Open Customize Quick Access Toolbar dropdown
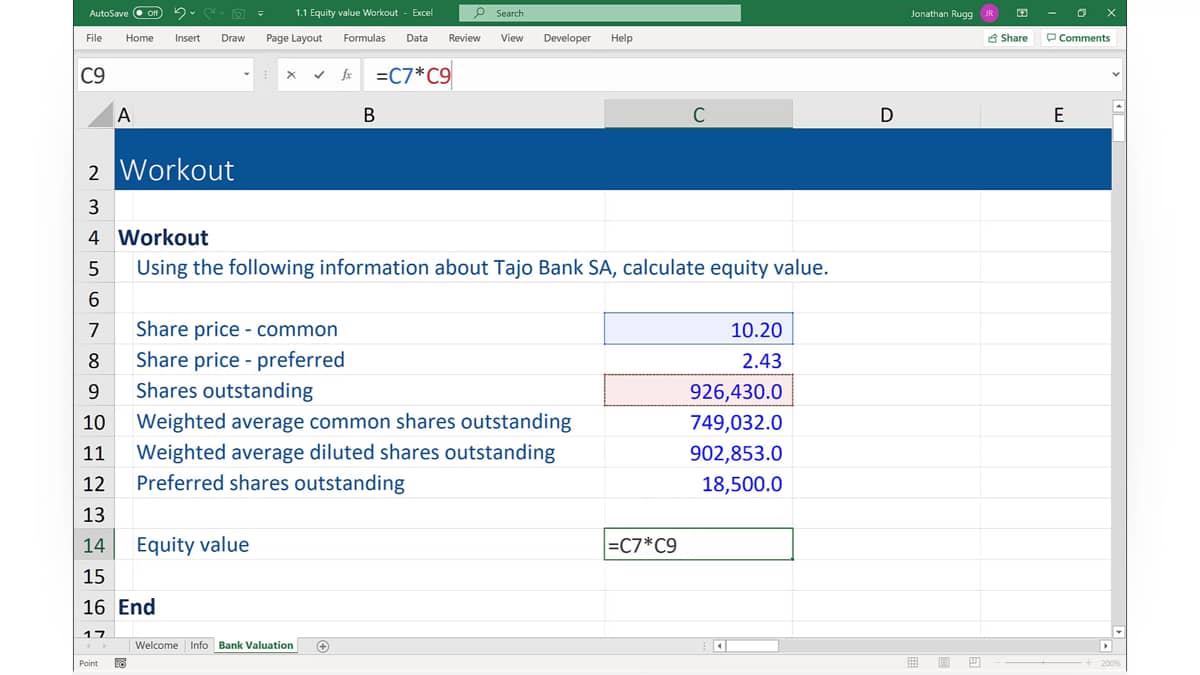Viewport: 1200px width, 675px height. (x=260, y=13)
